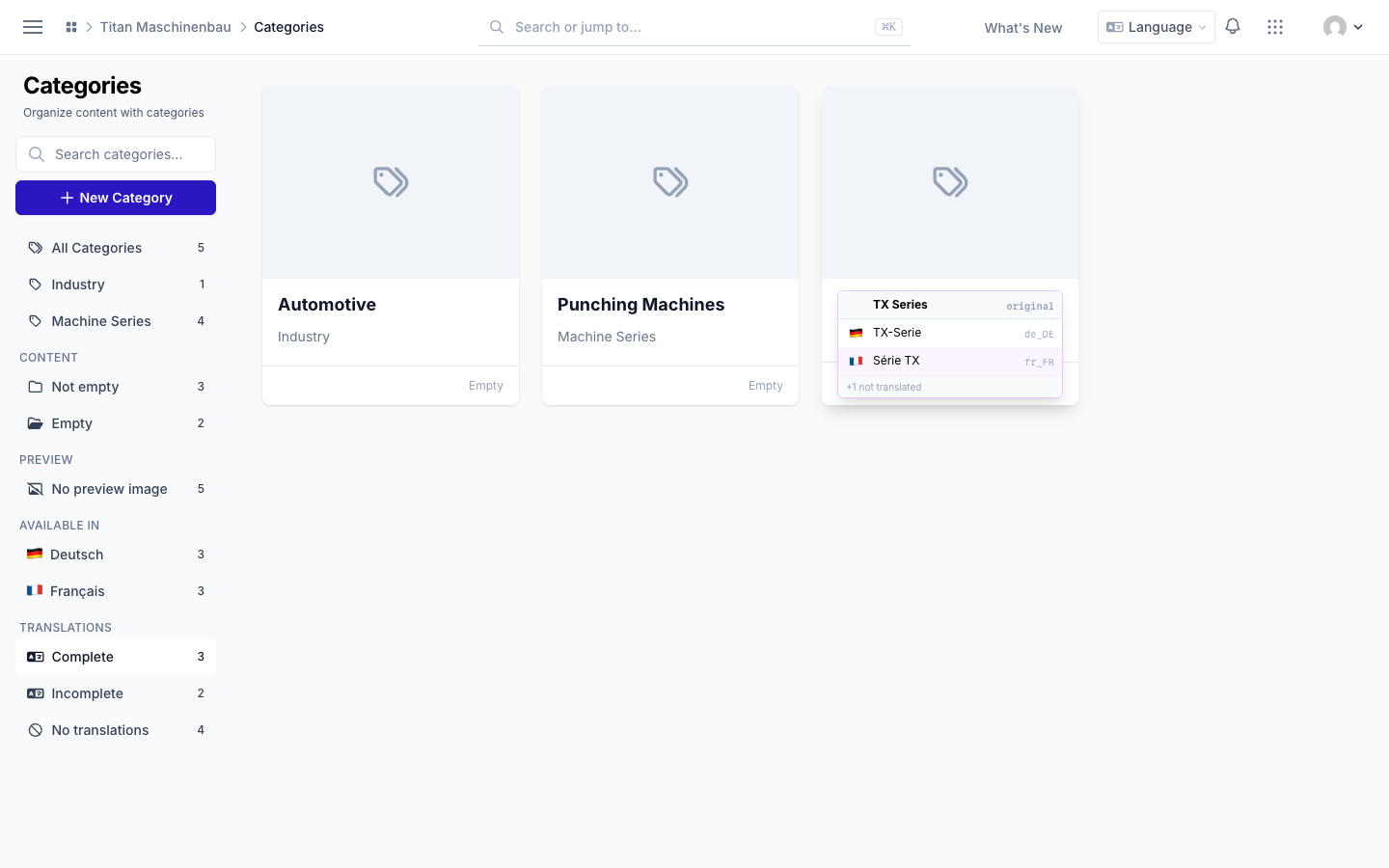Viewport: 1389px width, 868px height.
Task: Show All Categories filter
Action: coord(116,248)
